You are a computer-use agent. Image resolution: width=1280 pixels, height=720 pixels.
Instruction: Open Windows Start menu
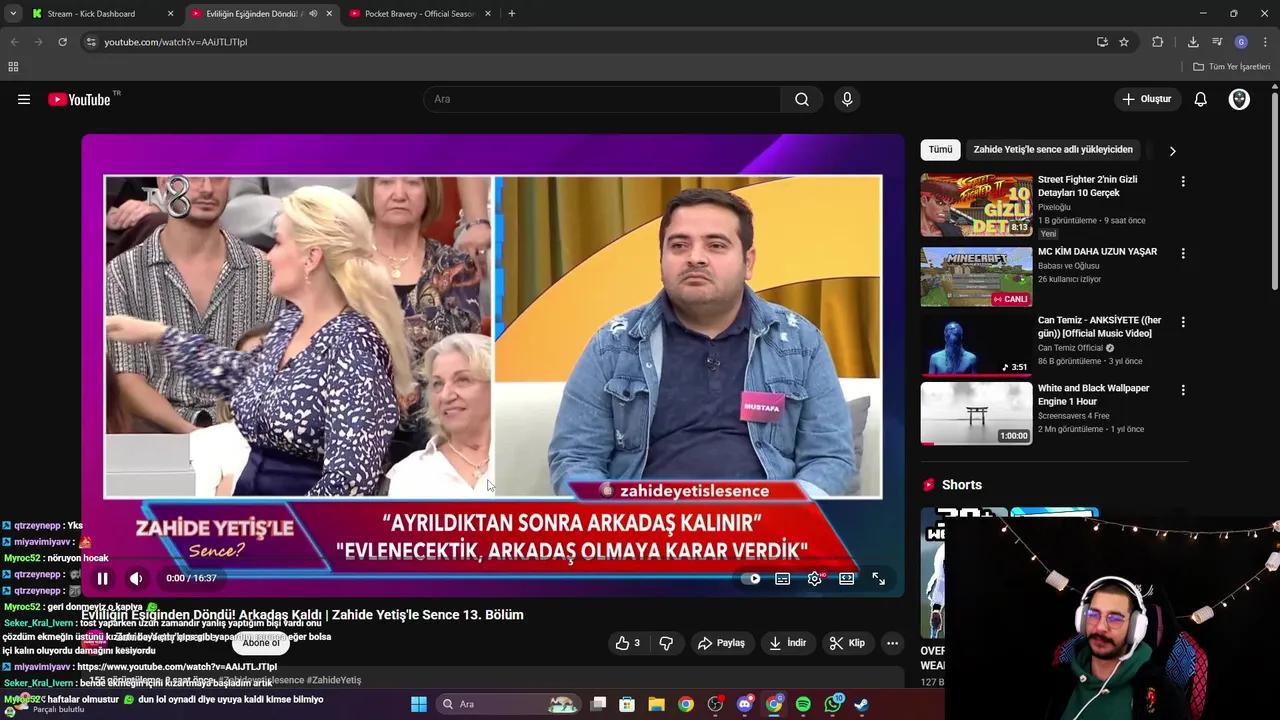click(419, 704)
